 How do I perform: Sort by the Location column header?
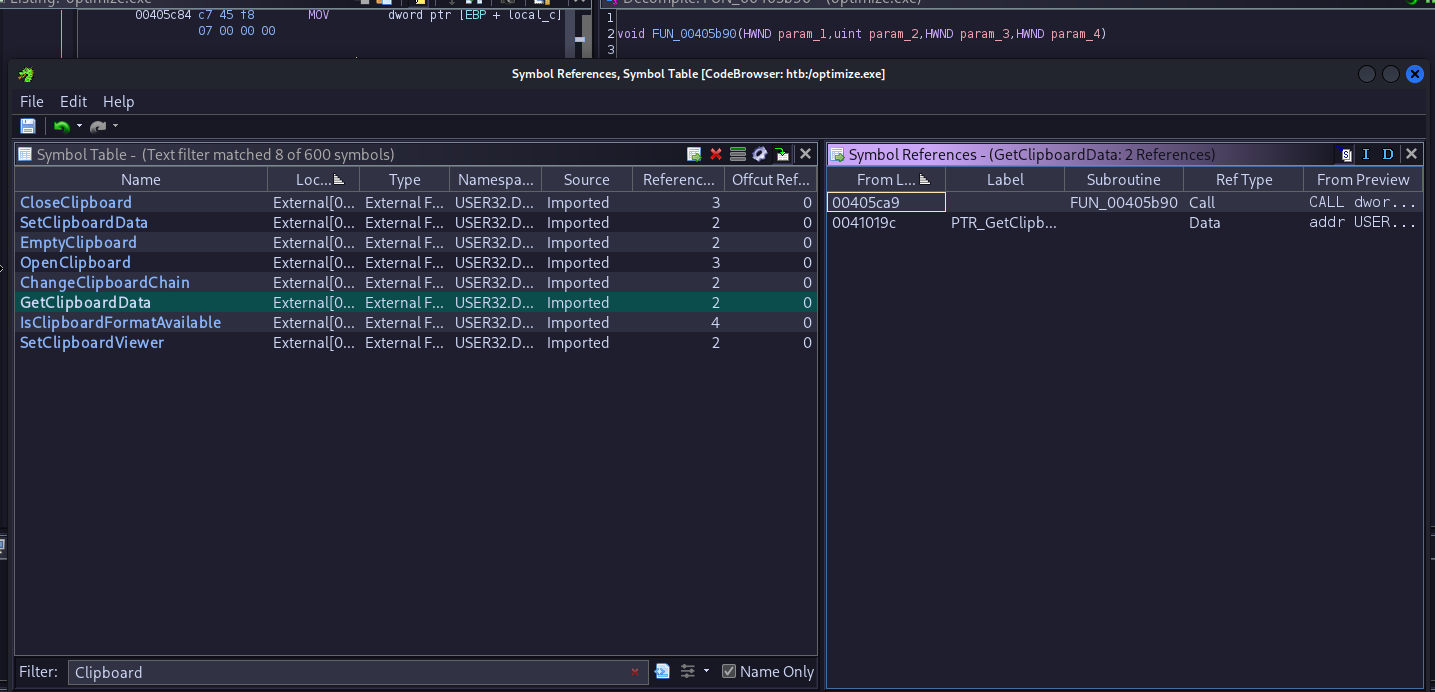click(x=313, y=180)
